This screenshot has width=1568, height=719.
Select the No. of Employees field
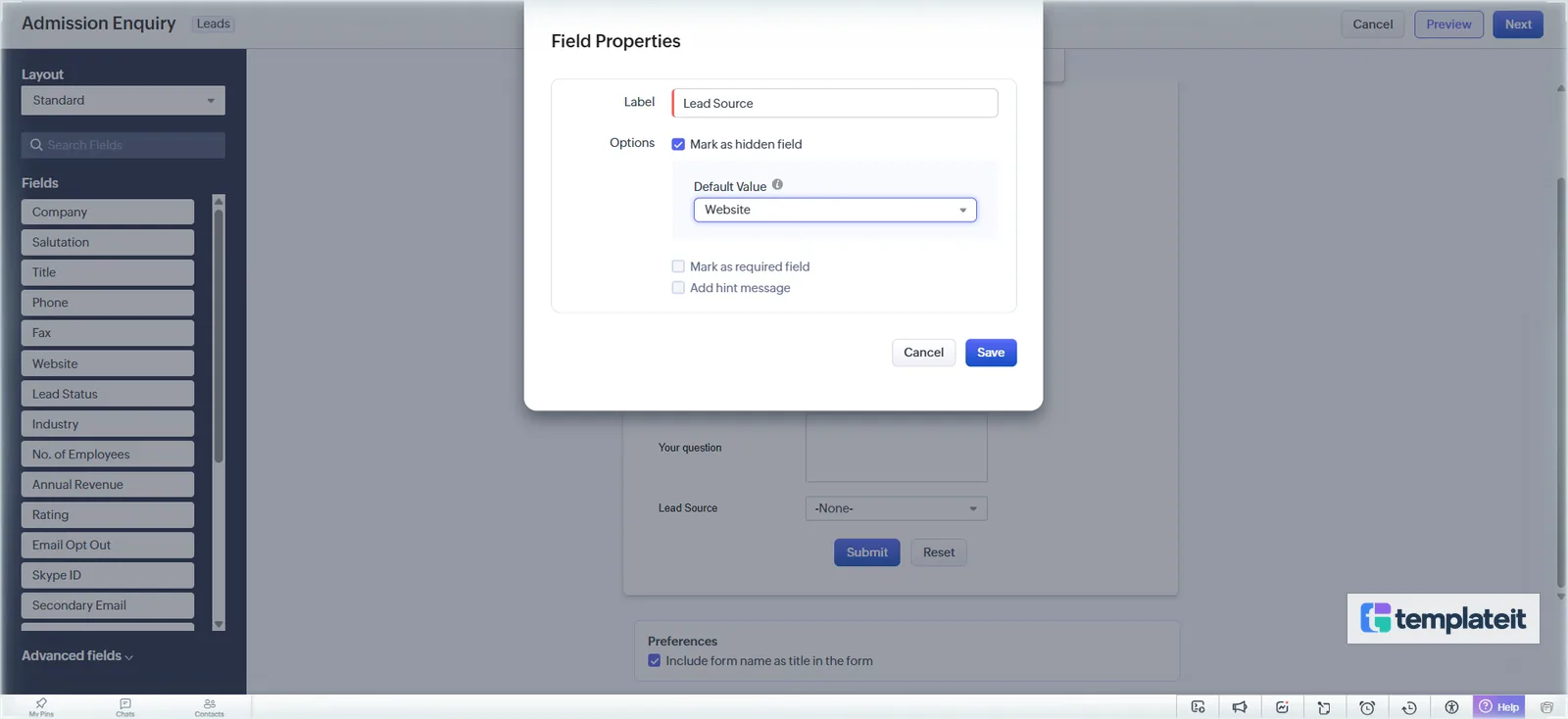pyautogui.click(x=108, y=455)
